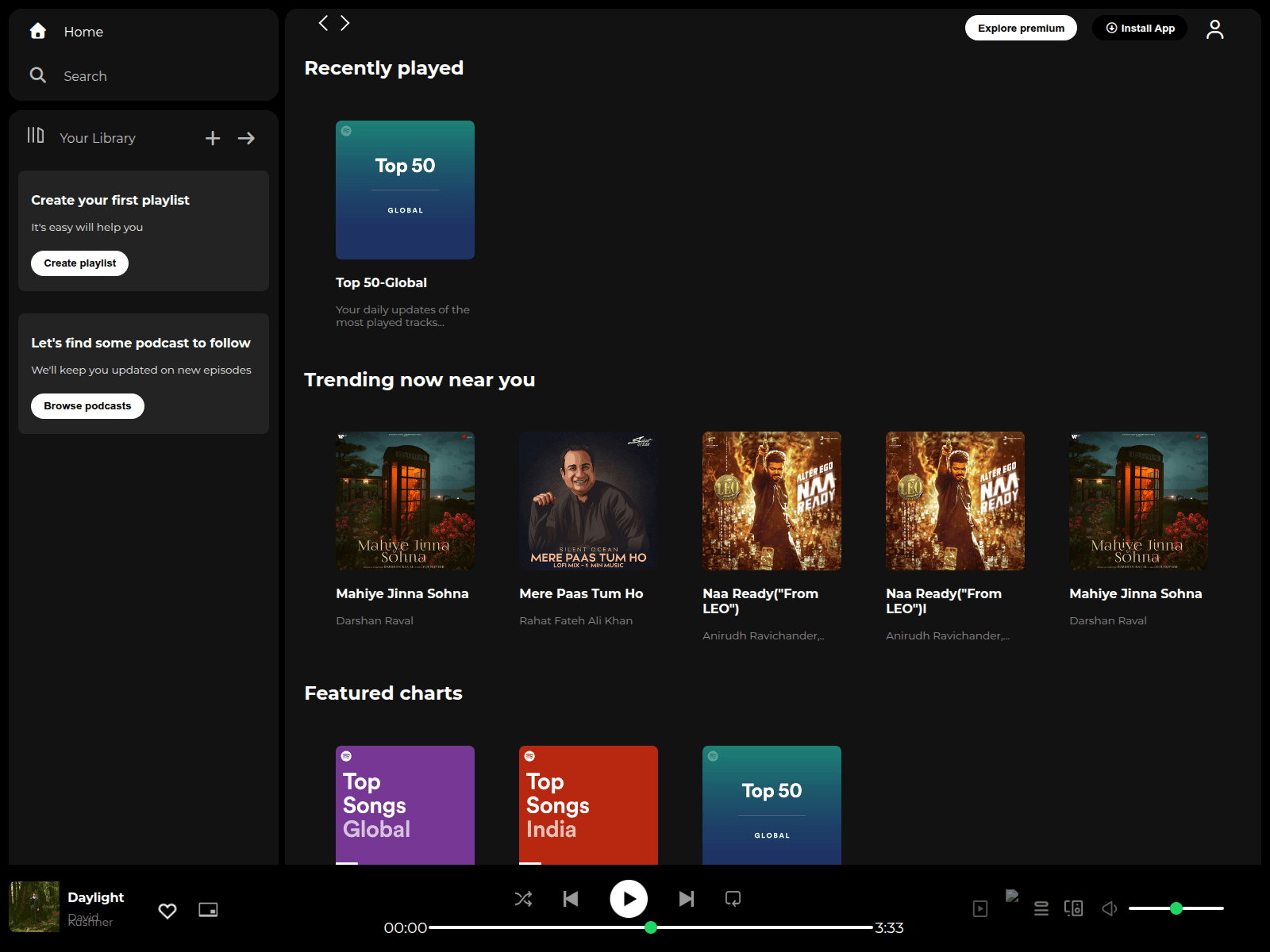
Task: Click the Home house icon
Action: tap(37, 31)
